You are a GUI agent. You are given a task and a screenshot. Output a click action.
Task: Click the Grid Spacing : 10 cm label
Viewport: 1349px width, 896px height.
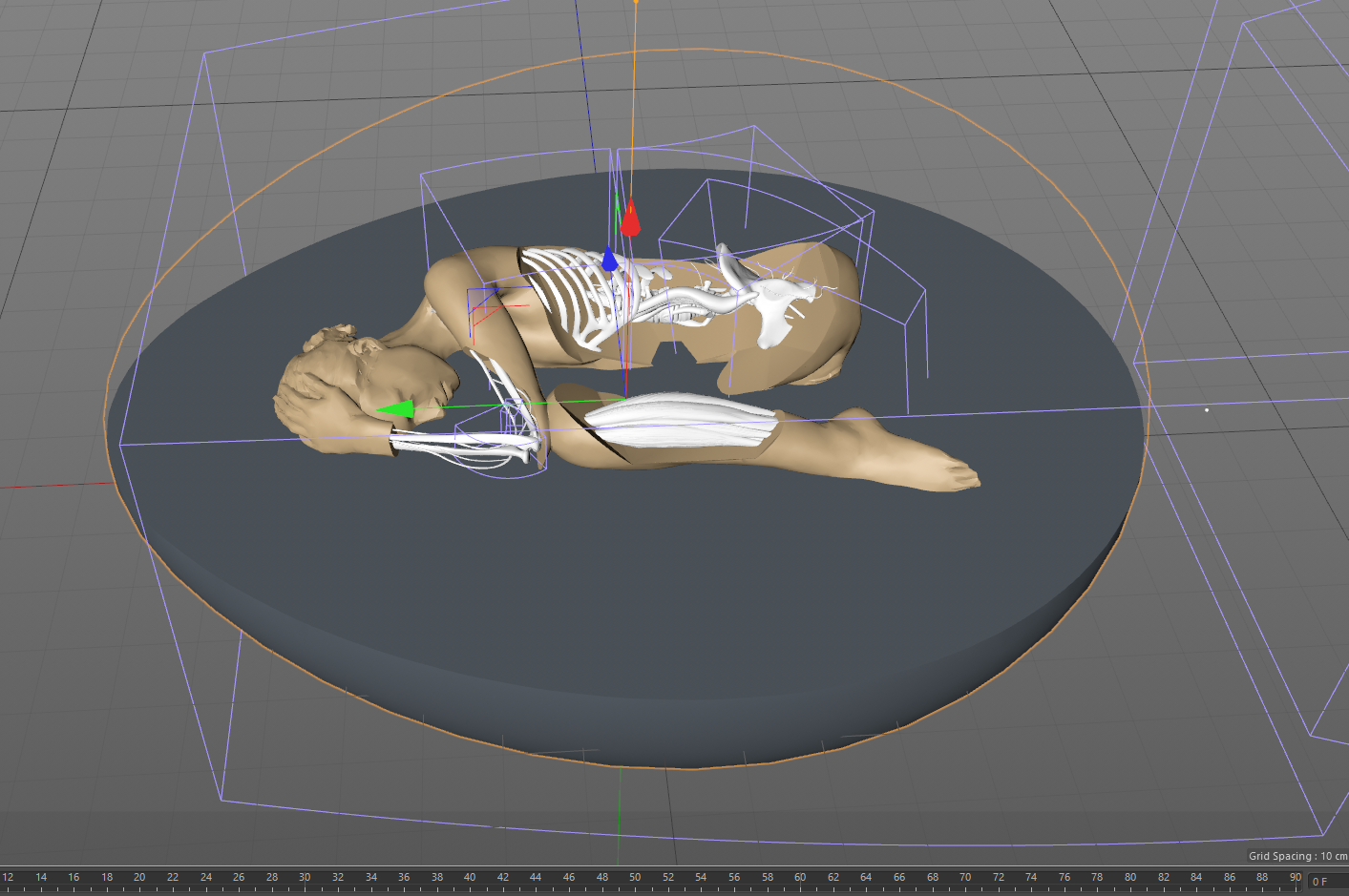click(x=1297, y=856)
